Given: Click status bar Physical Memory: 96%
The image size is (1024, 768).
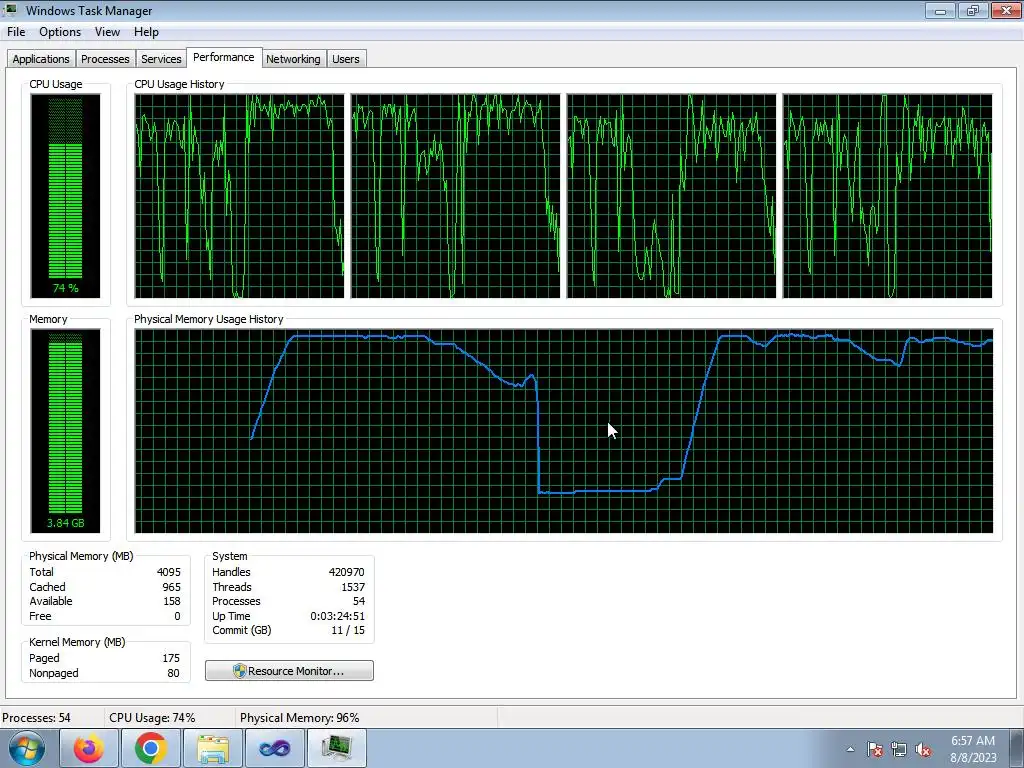Looking at the screenshot, I should [x=300, y=718].
